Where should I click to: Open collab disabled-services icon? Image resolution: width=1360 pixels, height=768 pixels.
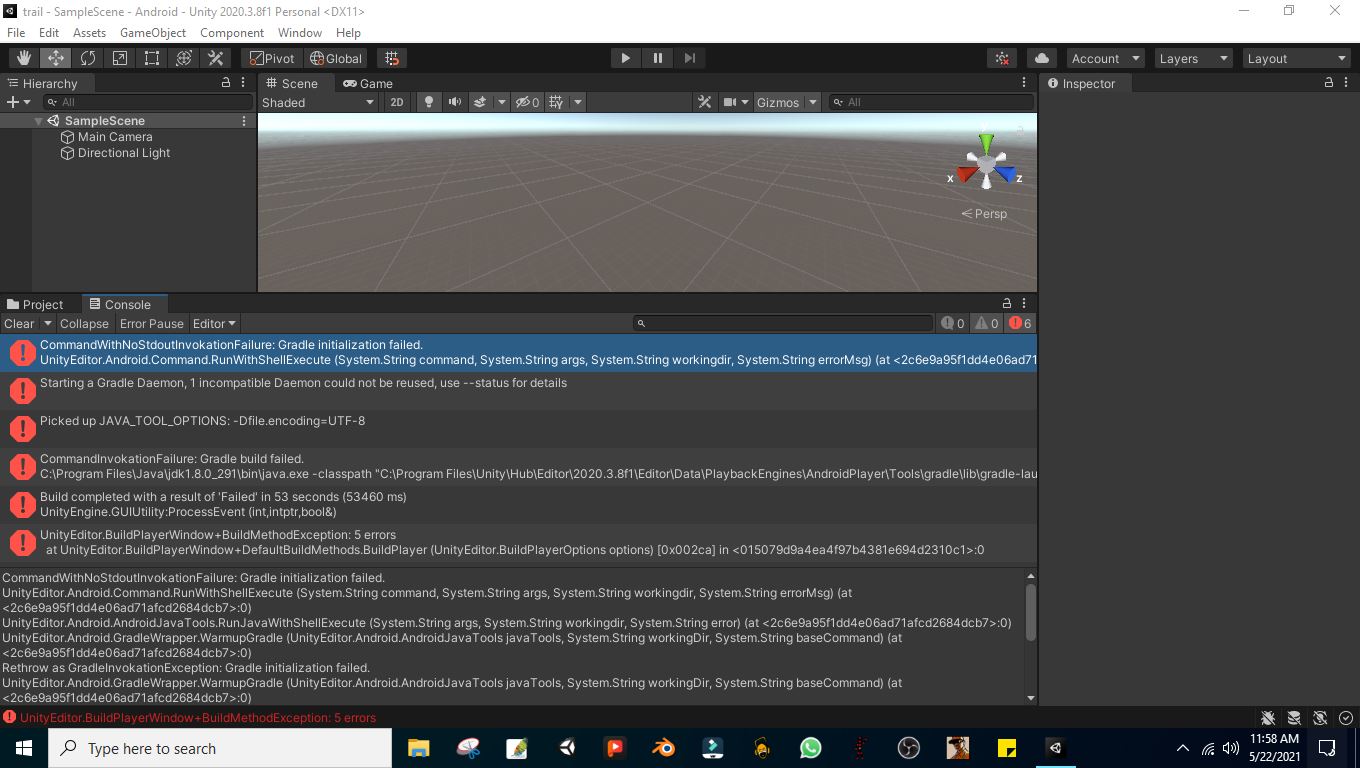(1002, 58)
